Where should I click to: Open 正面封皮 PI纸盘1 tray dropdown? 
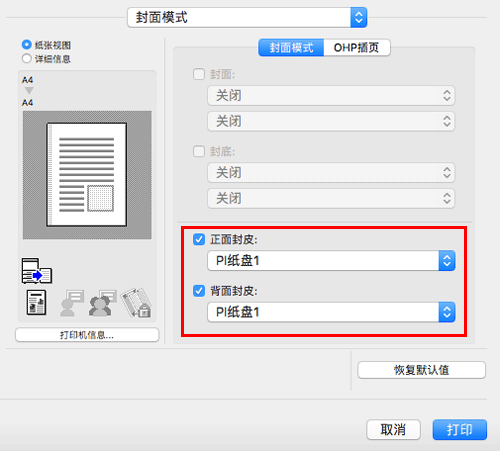coord(331,261)
